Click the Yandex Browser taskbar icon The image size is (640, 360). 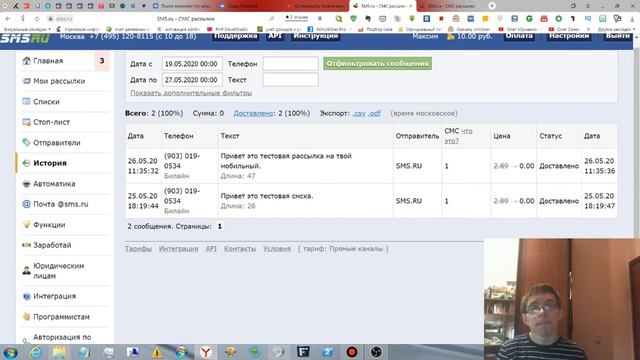206,352
